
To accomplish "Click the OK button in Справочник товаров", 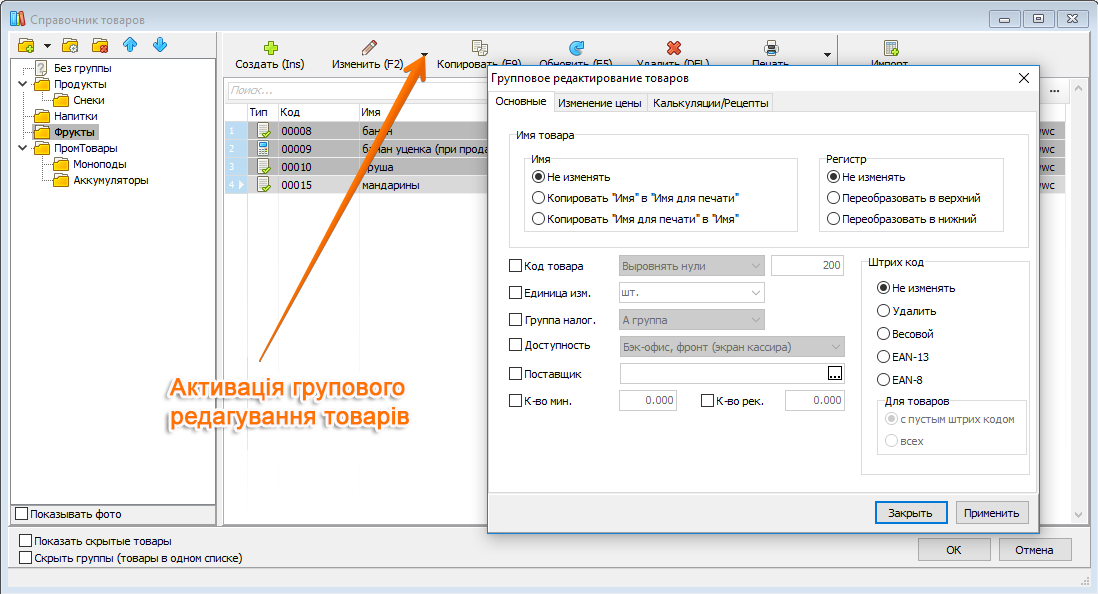I will pyautogui.click(x=954, y=550).
